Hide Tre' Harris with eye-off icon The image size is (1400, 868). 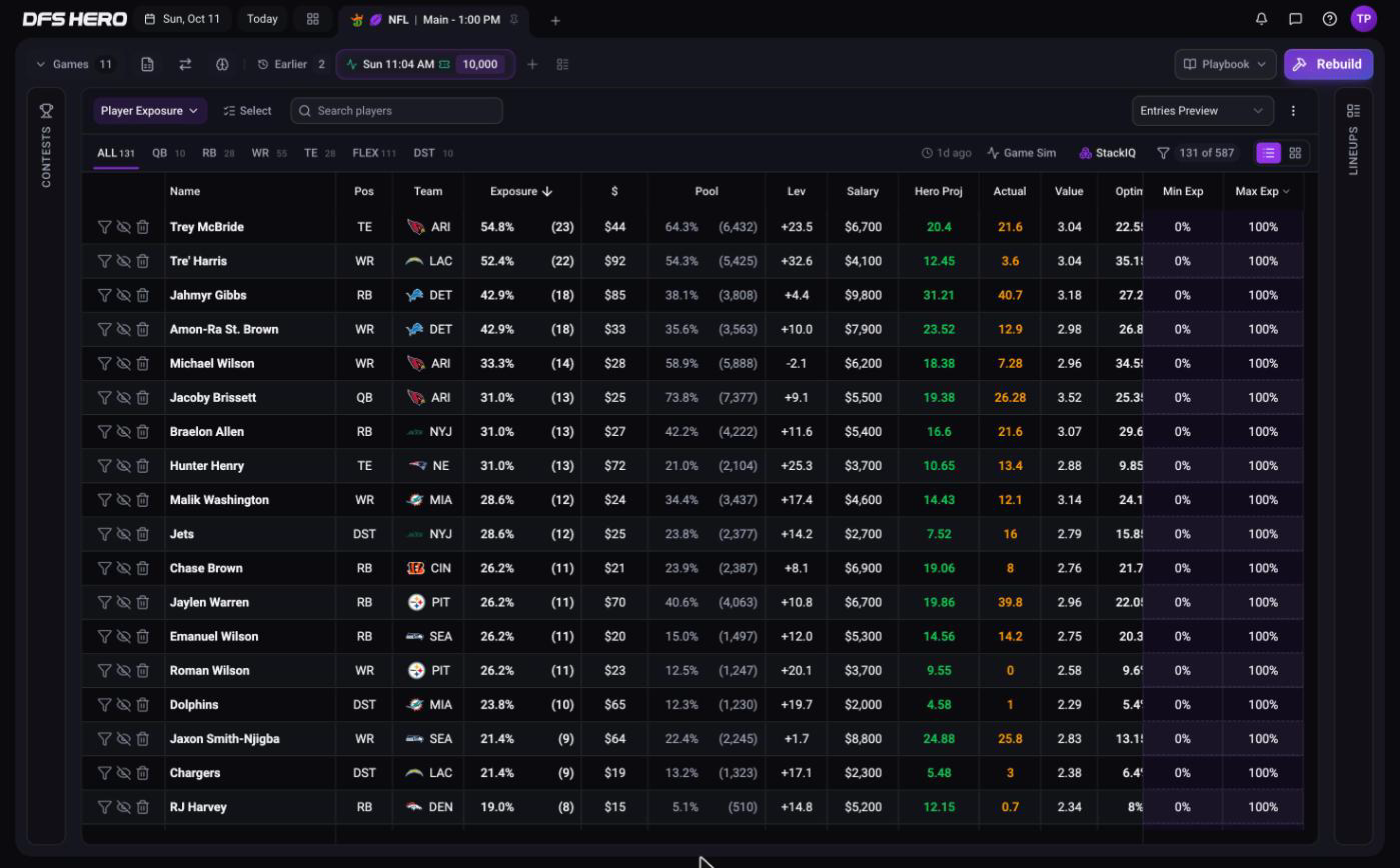click(124, 261)
